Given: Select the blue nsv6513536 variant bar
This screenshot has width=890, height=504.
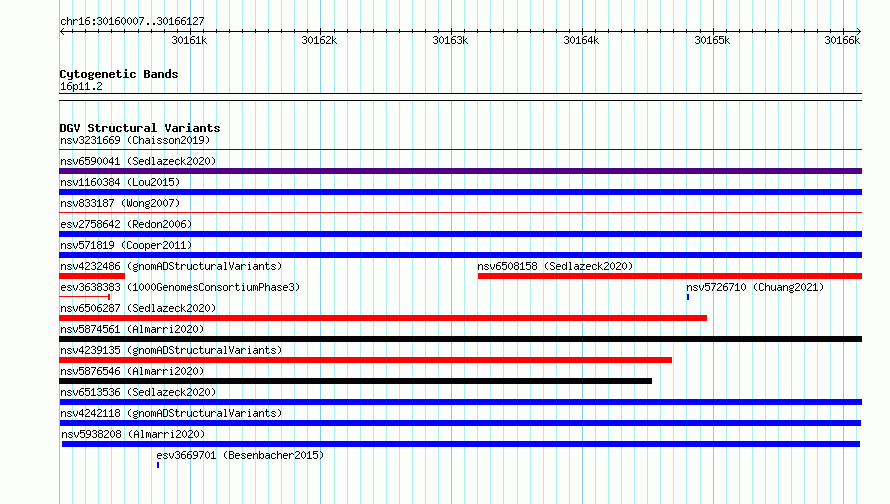Looking at the screenshot, I should click(460, 402).
